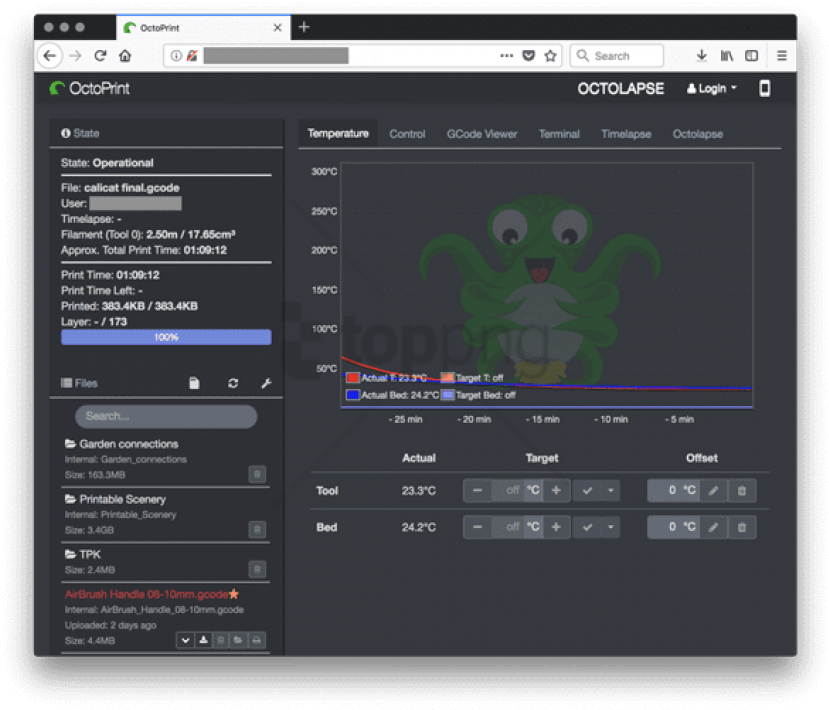Viewport: 829px width, 710px height.
Task: Open the TPK folder
Action: 82,554
